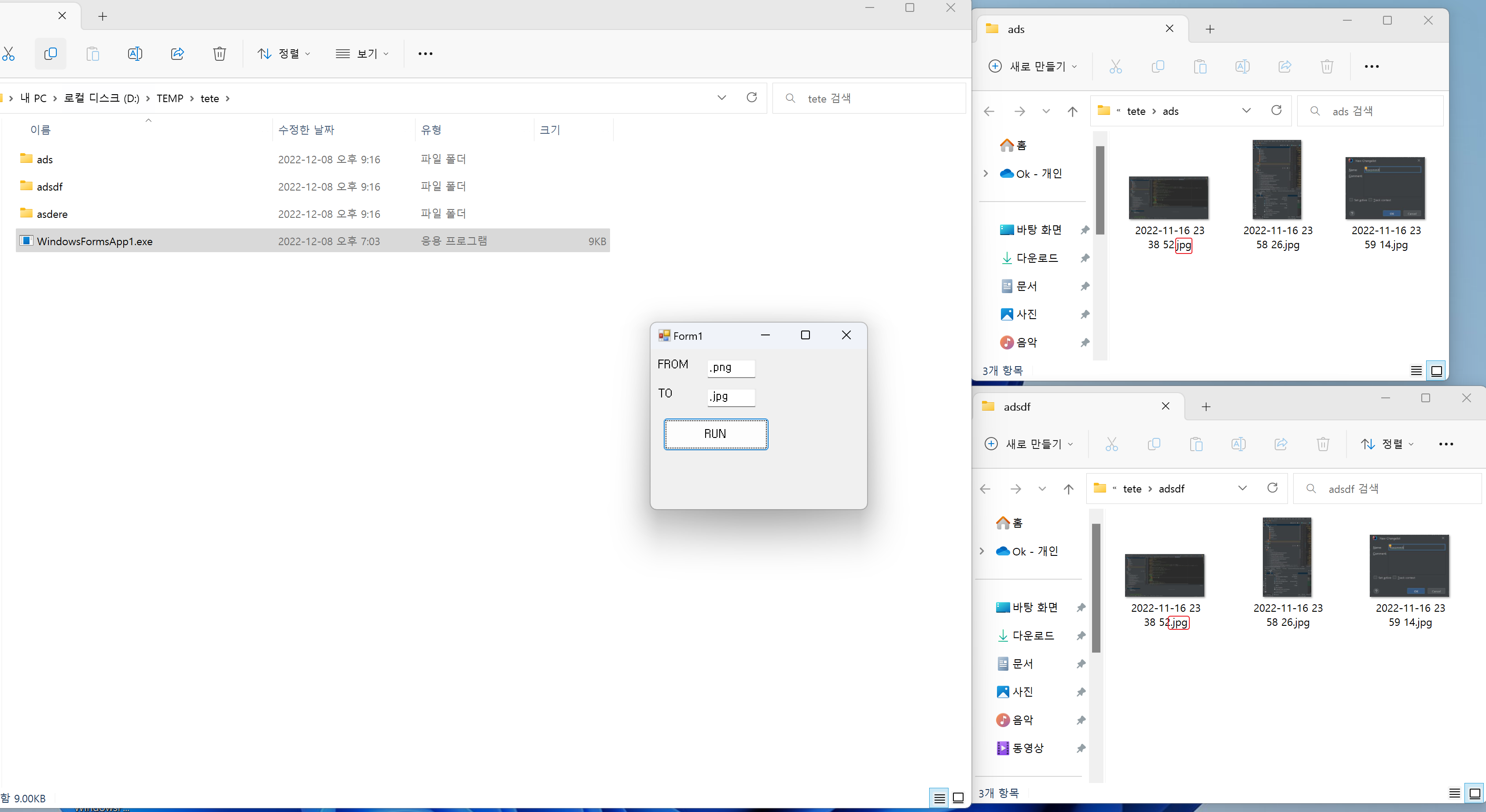Refresh the tete folder address bar
The width and height of the screenshot is (1486, 812).
(x=751, y=97)
